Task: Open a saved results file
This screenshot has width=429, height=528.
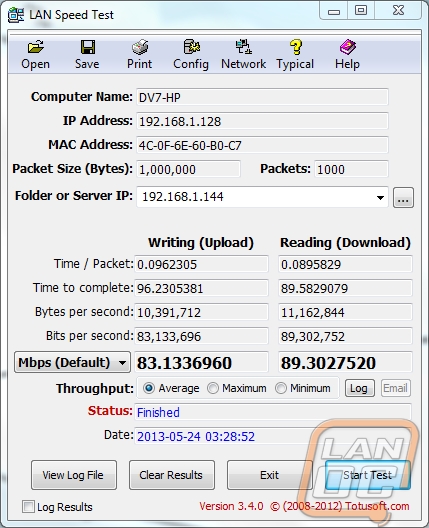Action: click(35, 55)
